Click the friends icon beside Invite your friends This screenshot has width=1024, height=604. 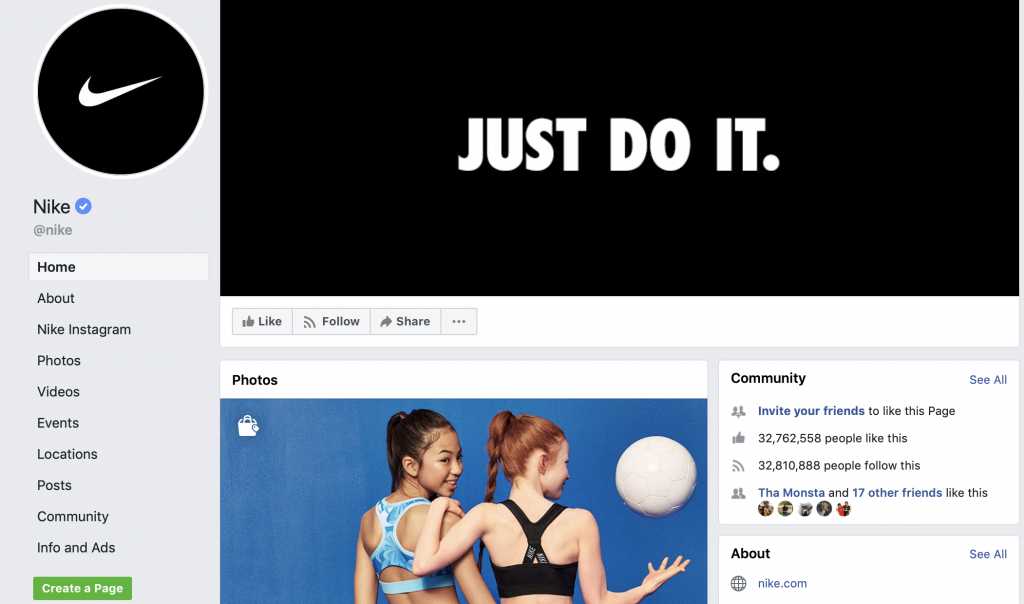click(739, 411)
